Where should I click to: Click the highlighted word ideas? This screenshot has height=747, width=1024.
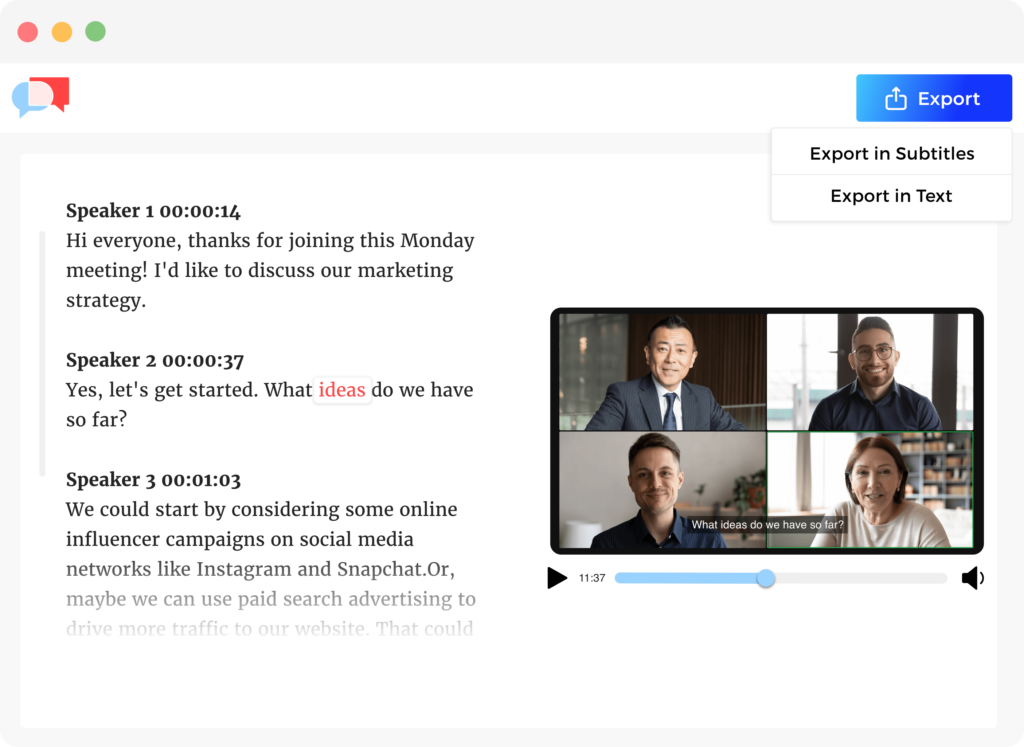tap(343, 390)
